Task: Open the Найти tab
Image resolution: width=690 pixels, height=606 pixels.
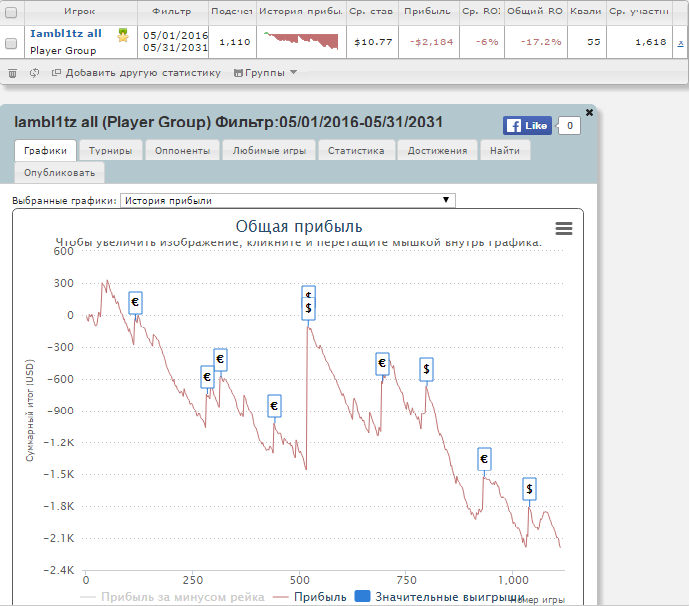Action: [505, 151]
